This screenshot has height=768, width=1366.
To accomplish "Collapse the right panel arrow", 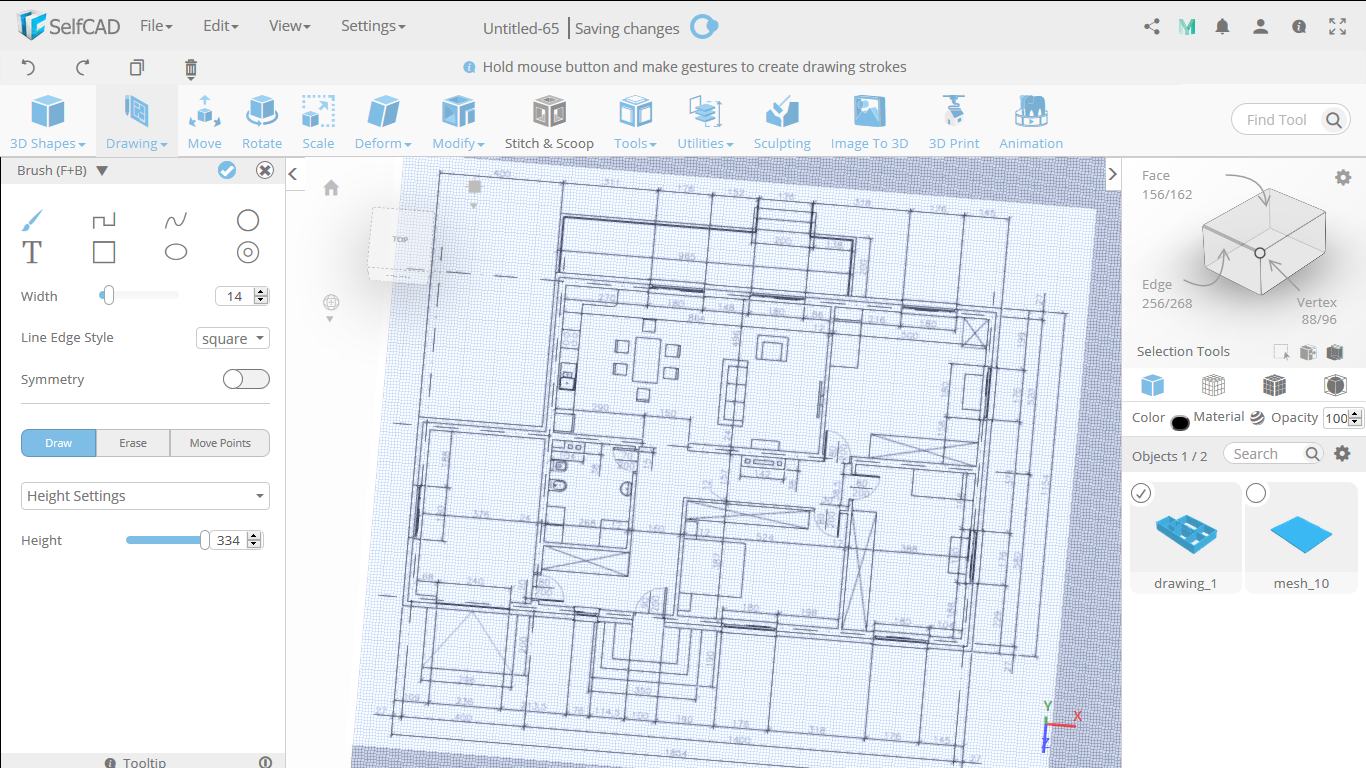I will tap(1113, 174).
